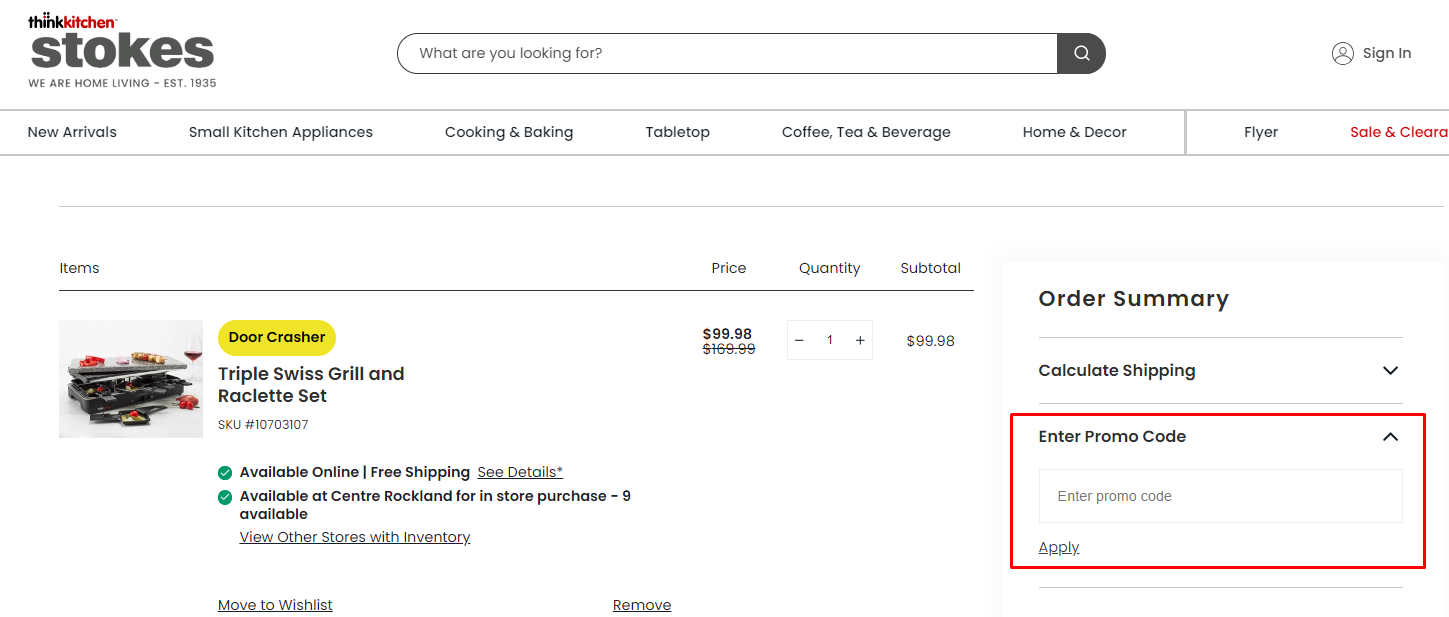Expand the Calculate Shipping section

tap(1220, 371)
